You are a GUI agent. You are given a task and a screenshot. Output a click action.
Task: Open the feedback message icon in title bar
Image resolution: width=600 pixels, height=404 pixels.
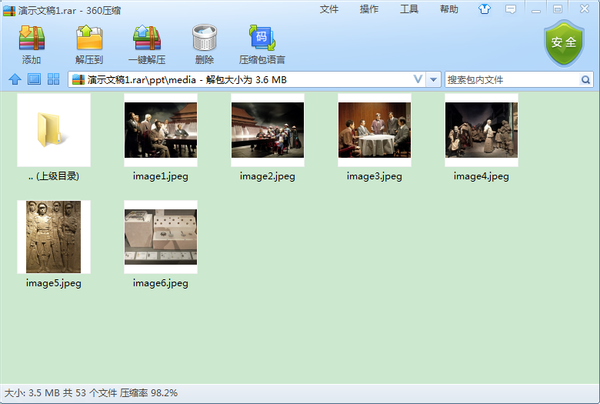510,9
